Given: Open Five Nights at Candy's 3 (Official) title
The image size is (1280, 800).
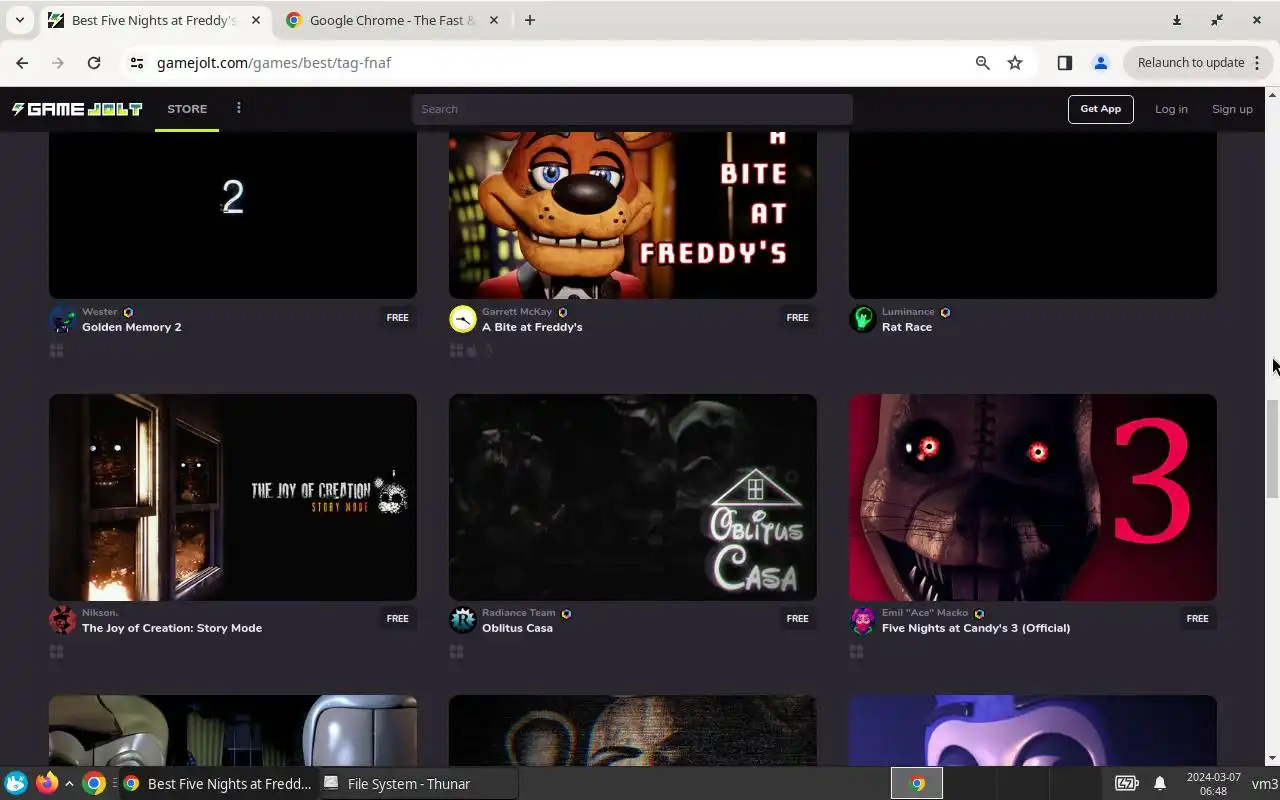Looking at the screenshot, I should coord(976,628).
